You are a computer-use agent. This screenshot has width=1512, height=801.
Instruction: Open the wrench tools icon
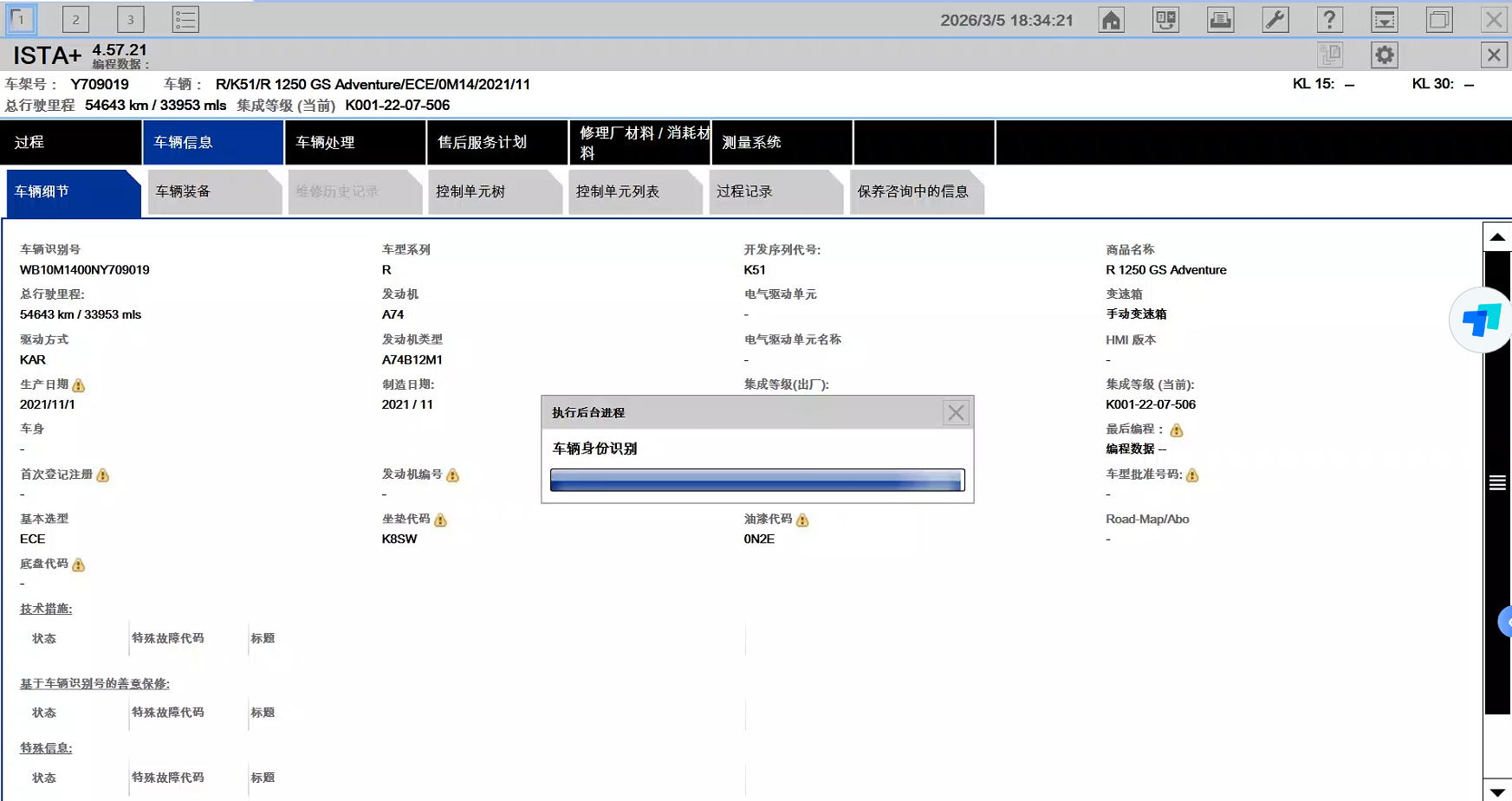[x=1275, y=20]
